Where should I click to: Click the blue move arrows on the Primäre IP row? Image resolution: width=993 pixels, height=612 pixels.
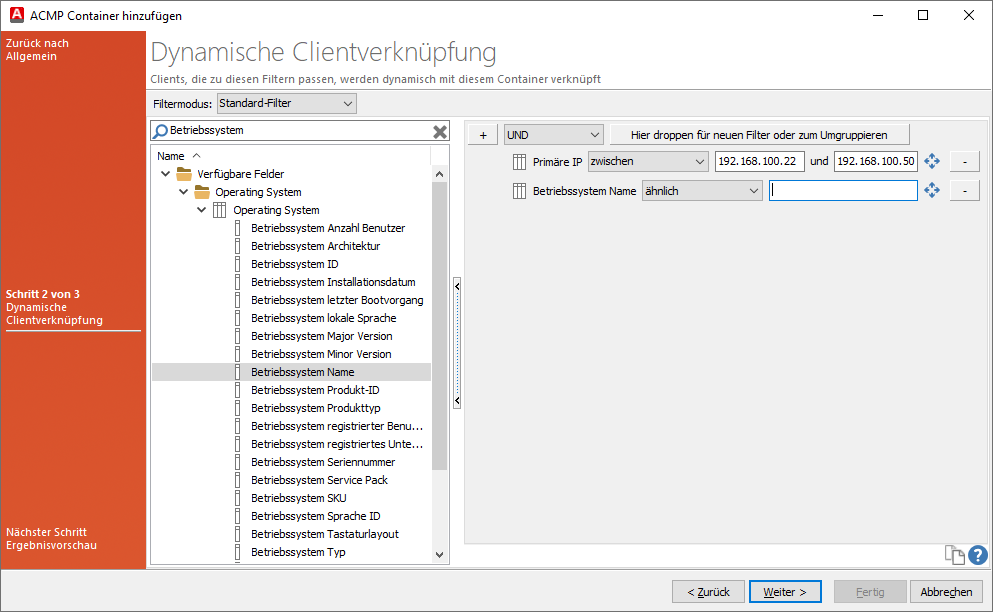(932, 160)
